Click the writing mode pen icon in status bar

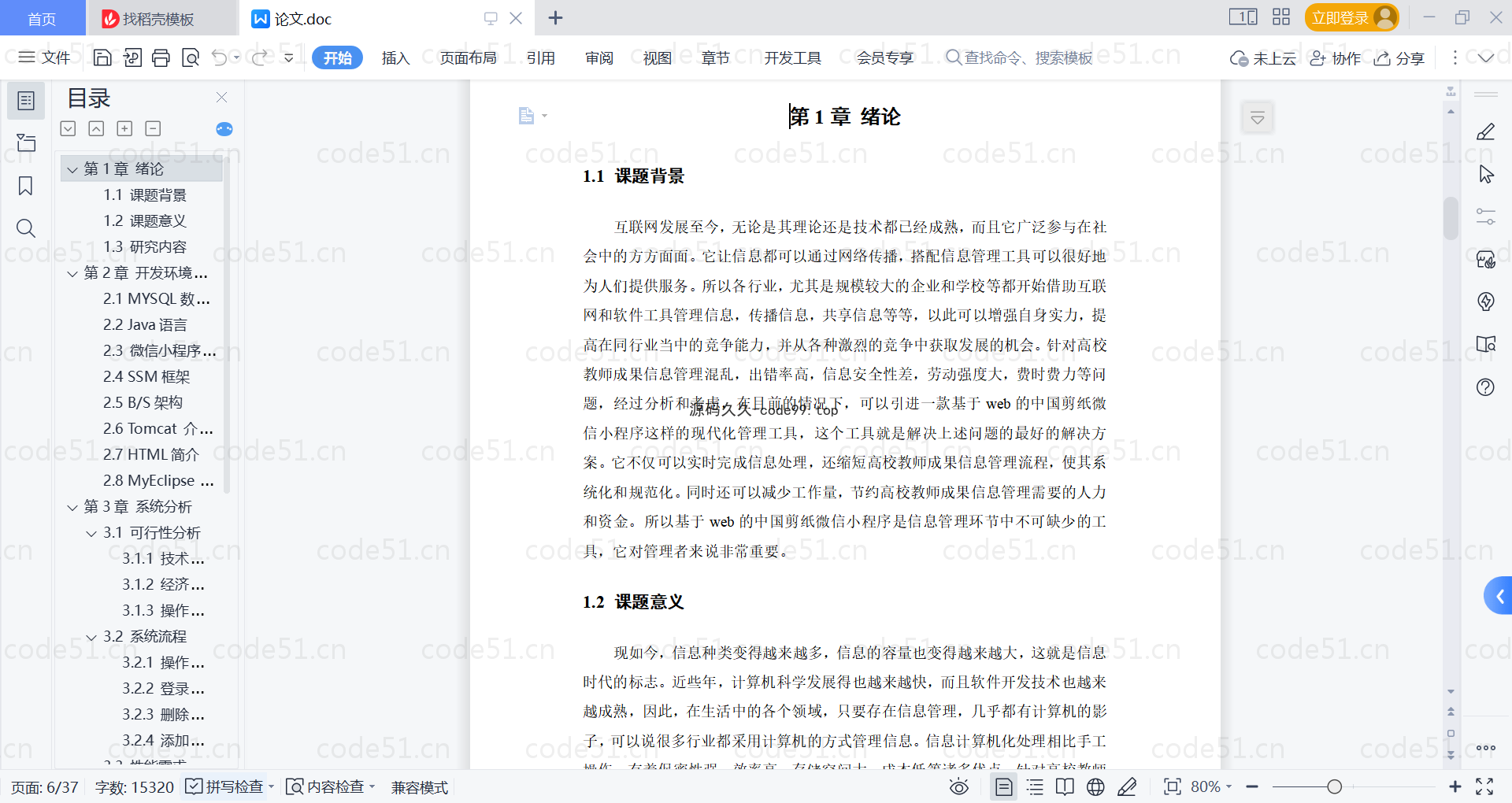1127,786
